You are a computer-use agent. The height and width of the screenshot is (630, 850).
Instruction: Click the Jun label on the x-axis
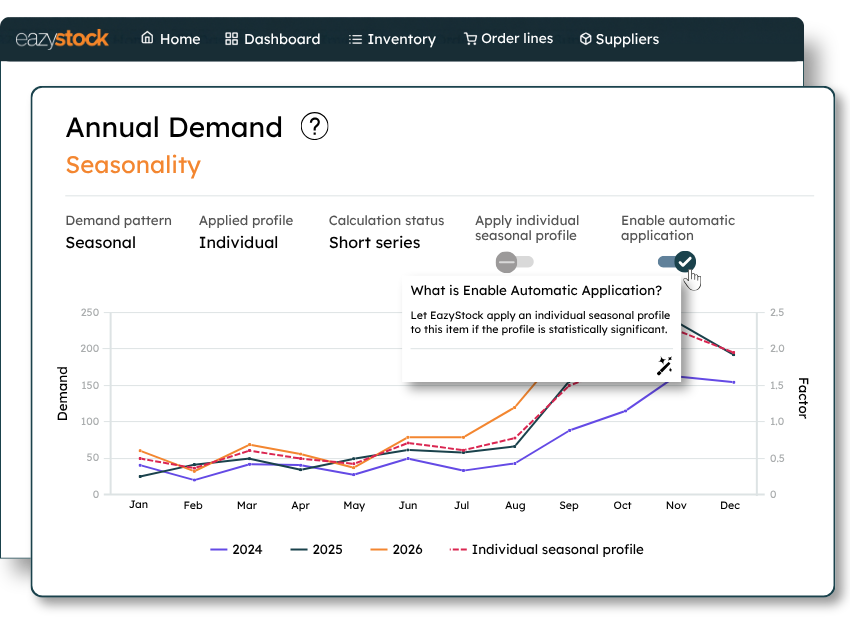[408, 505]
